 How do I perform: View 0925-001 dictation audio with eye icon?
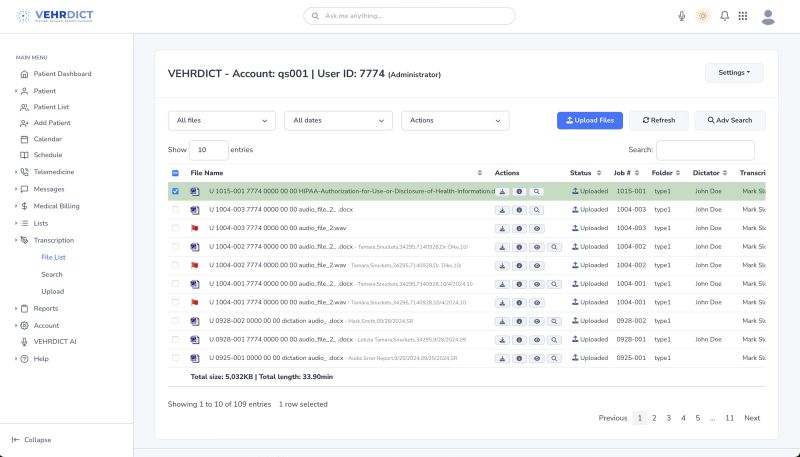click(x=536, y=359)
